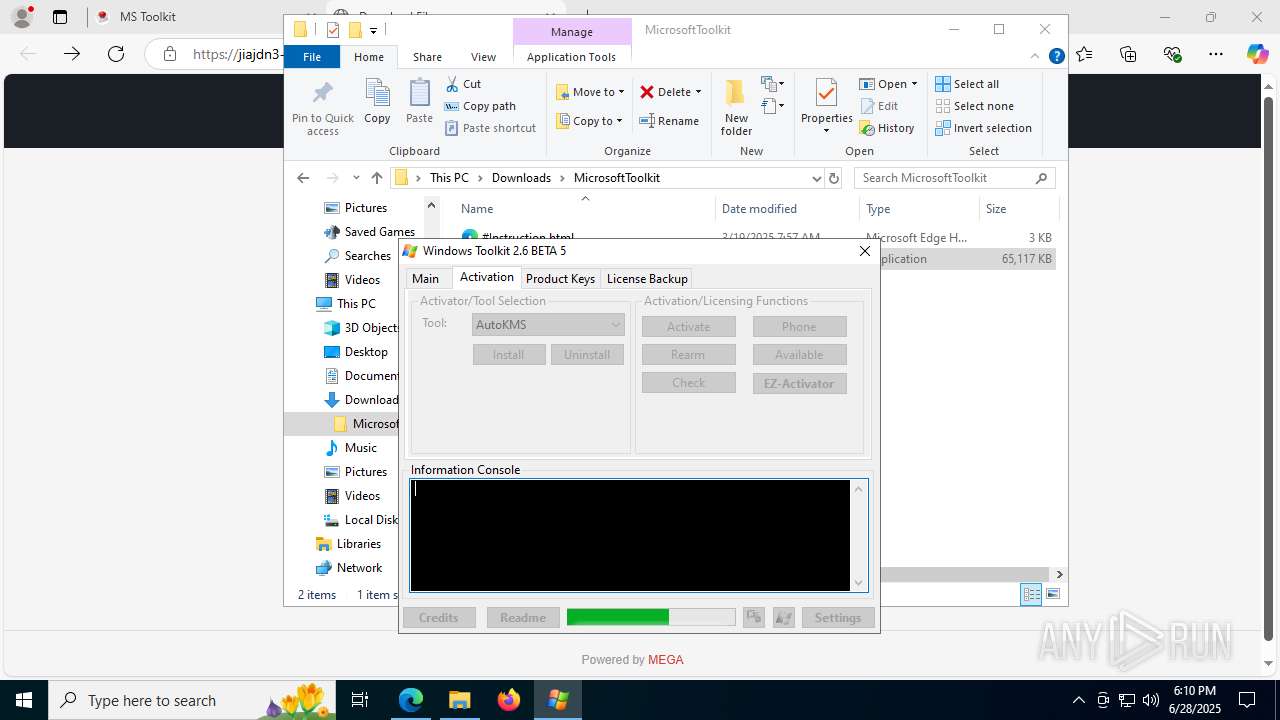Click the New folder icon

pos(736,93)
